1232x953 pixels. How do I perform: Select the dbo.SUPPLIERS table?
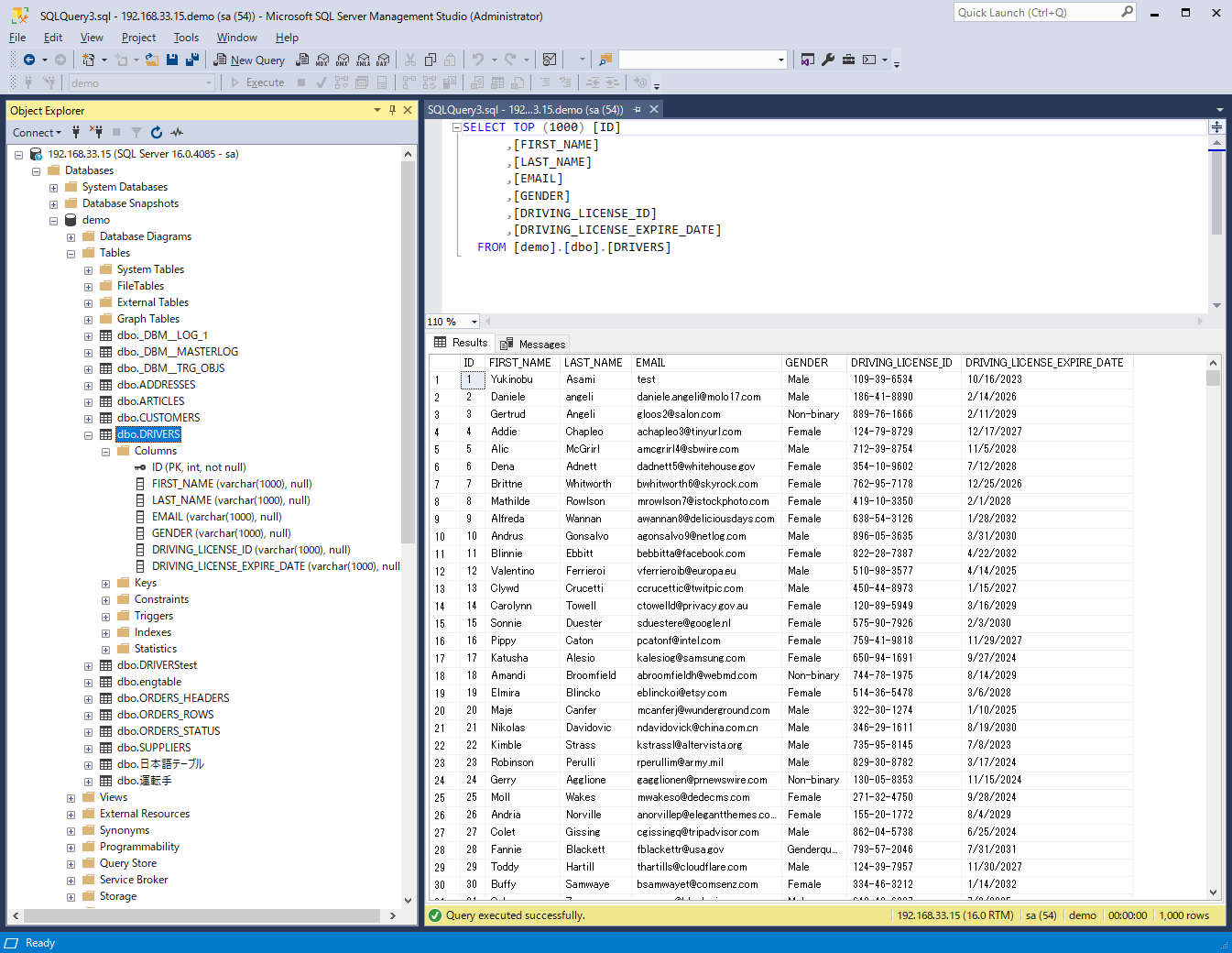(154, 748)
